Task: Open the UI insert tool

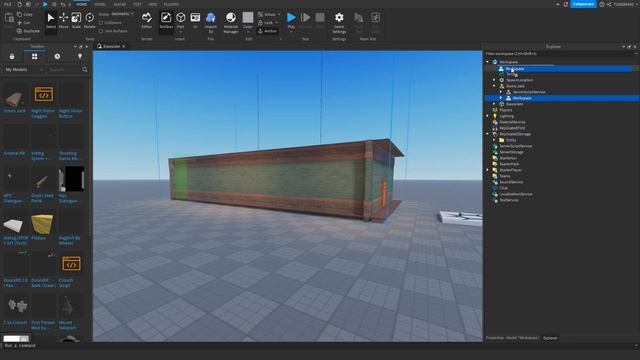Action: (195, 20)
